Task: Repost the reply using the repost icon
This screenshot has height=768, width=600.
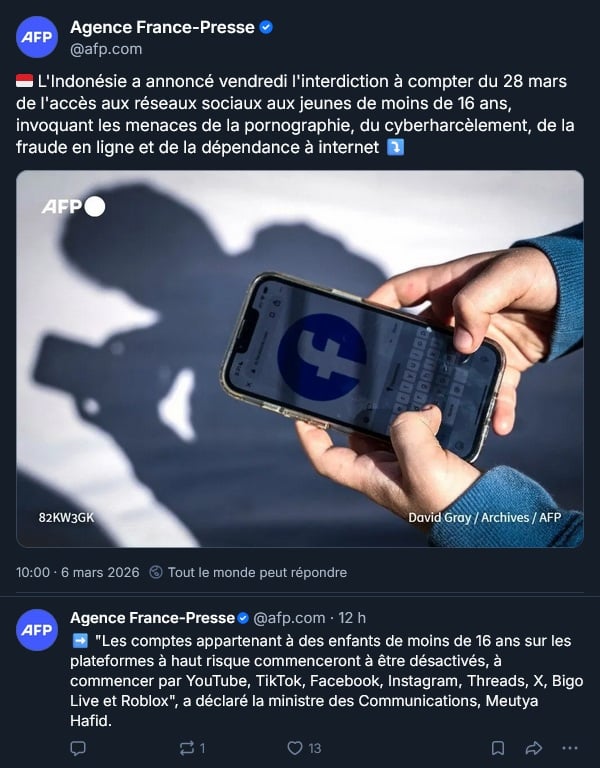Action: coord(187,748)
